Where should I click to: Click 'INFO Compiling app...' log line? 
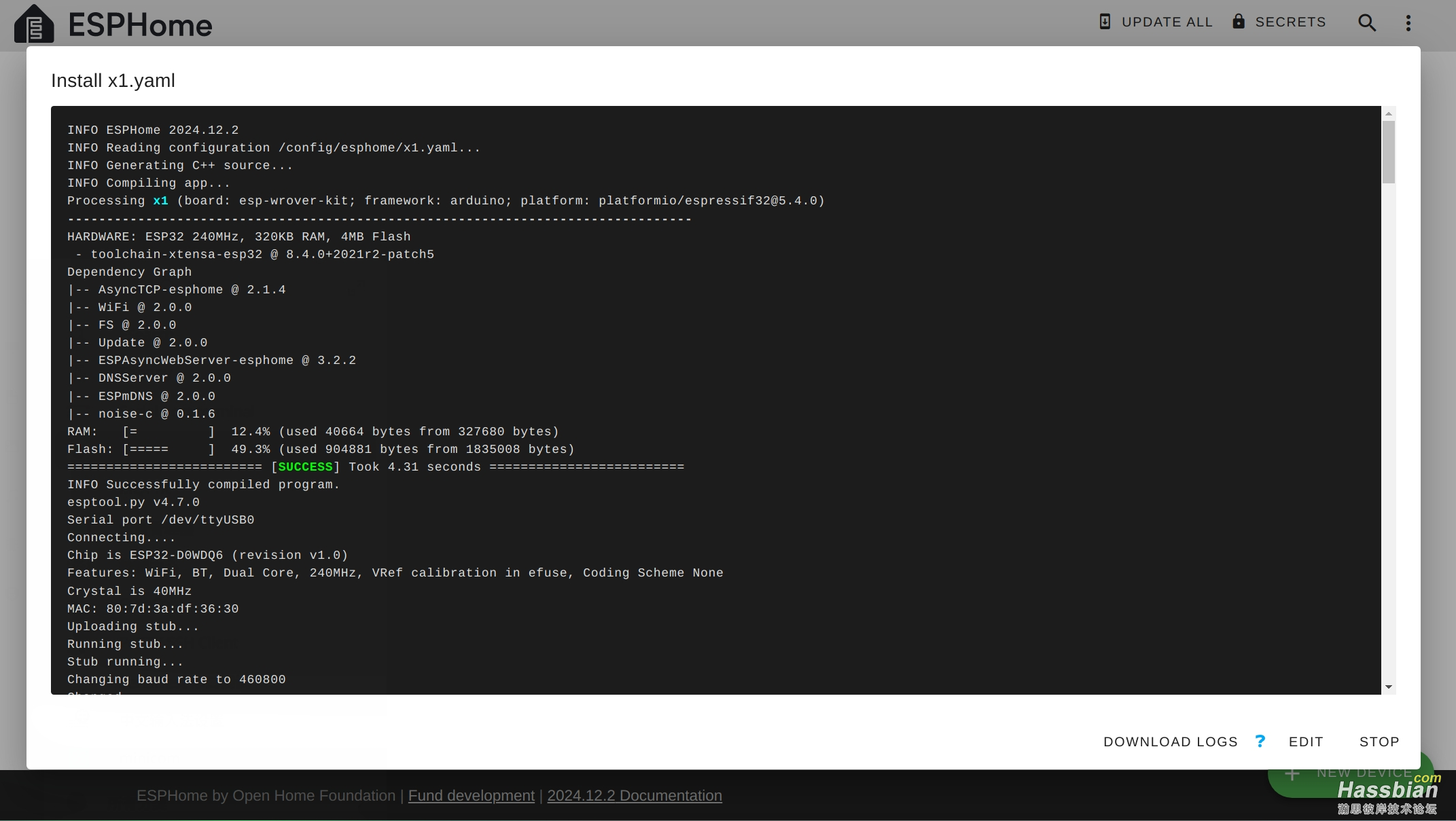[149, 183]
